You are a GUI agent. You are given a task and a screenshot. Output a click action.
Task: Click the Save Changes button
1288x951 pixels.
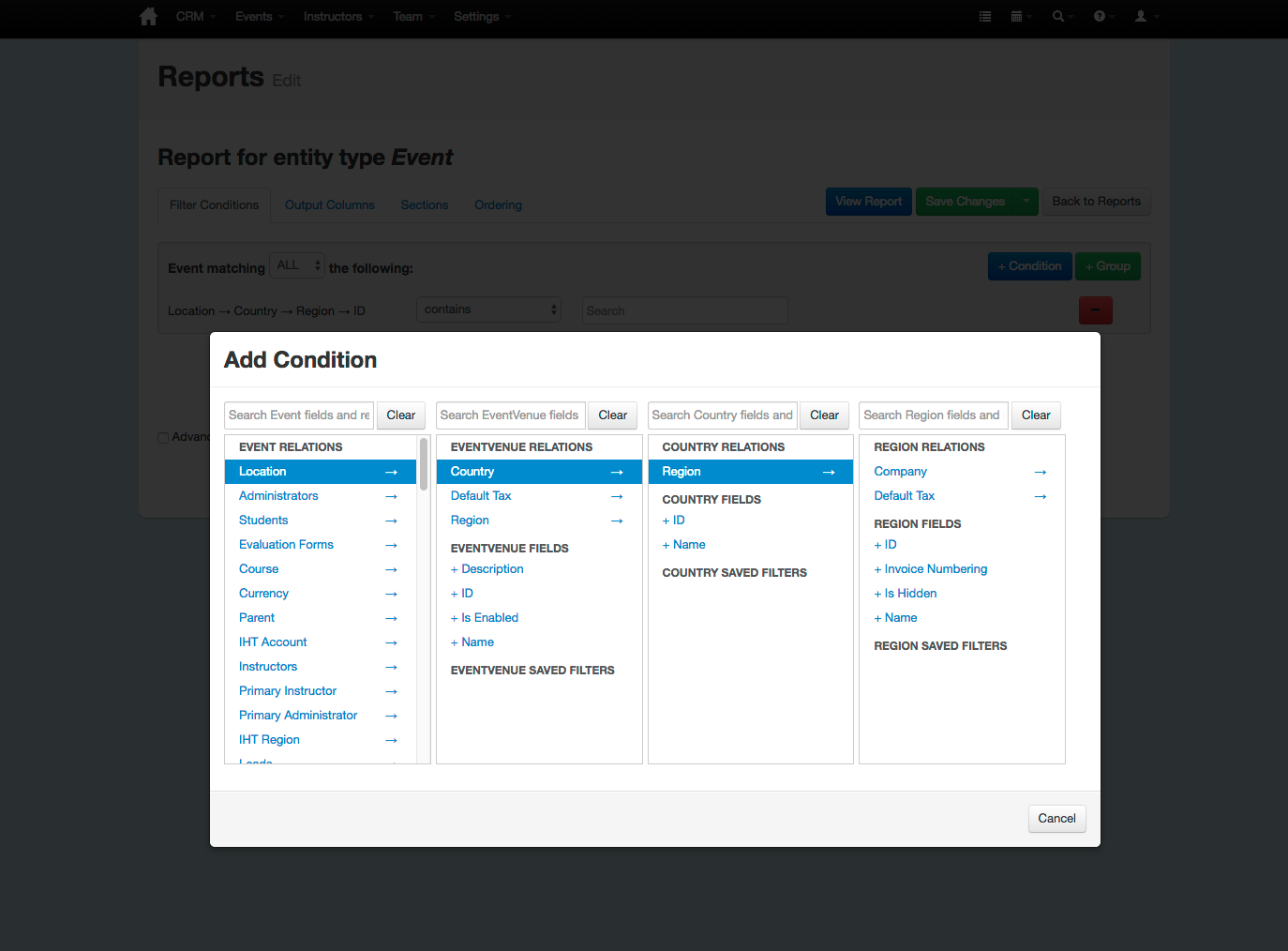coord(966,202)
